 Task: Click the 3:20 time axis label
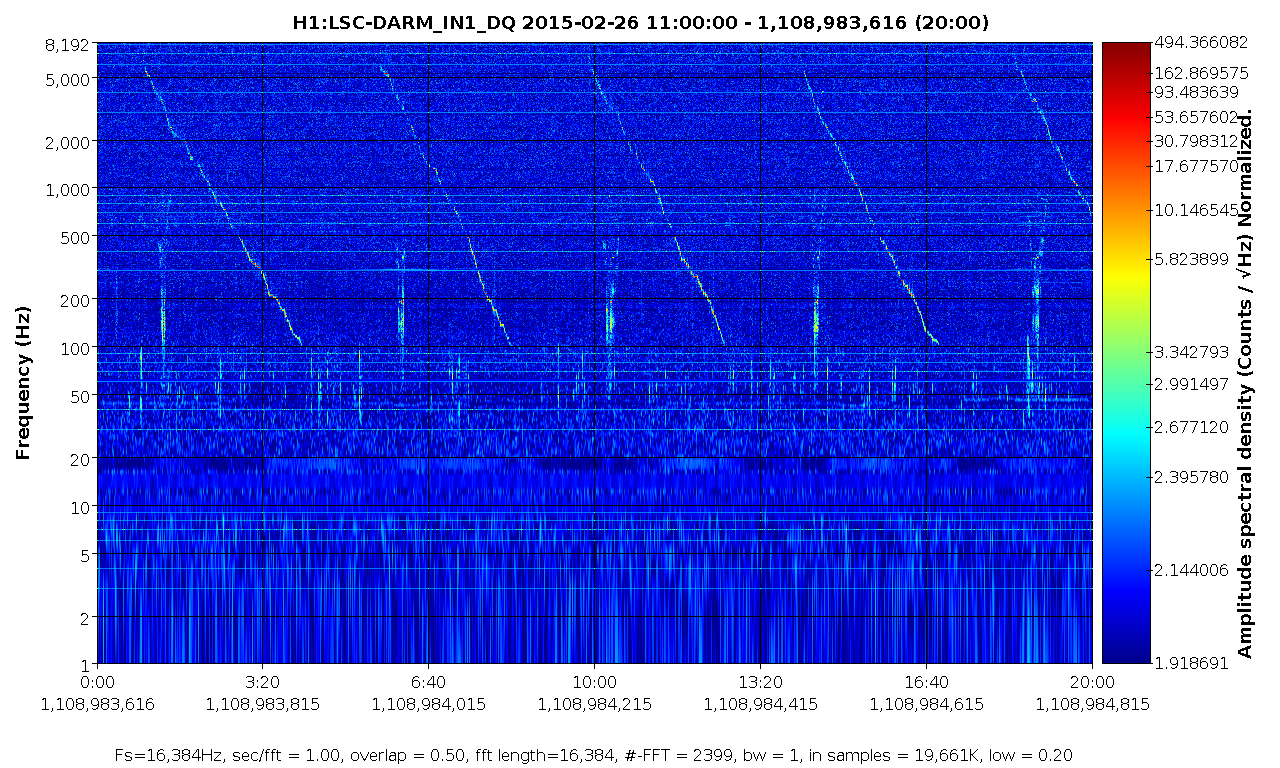pyautogui.click(x=263, y=683)
